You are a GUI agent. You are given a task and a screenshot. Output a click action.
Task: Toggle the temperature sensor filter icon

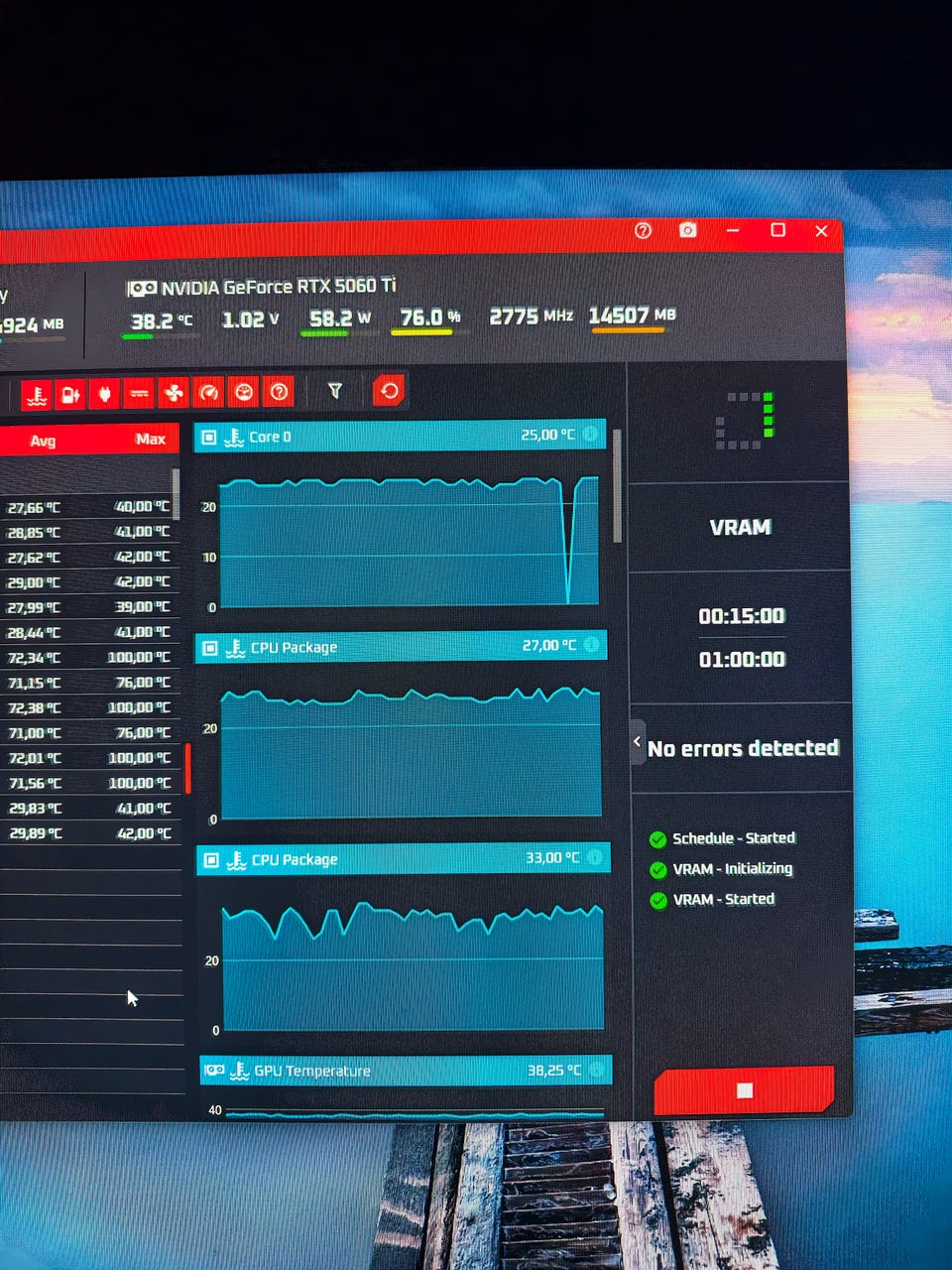[x=37, y=395]
